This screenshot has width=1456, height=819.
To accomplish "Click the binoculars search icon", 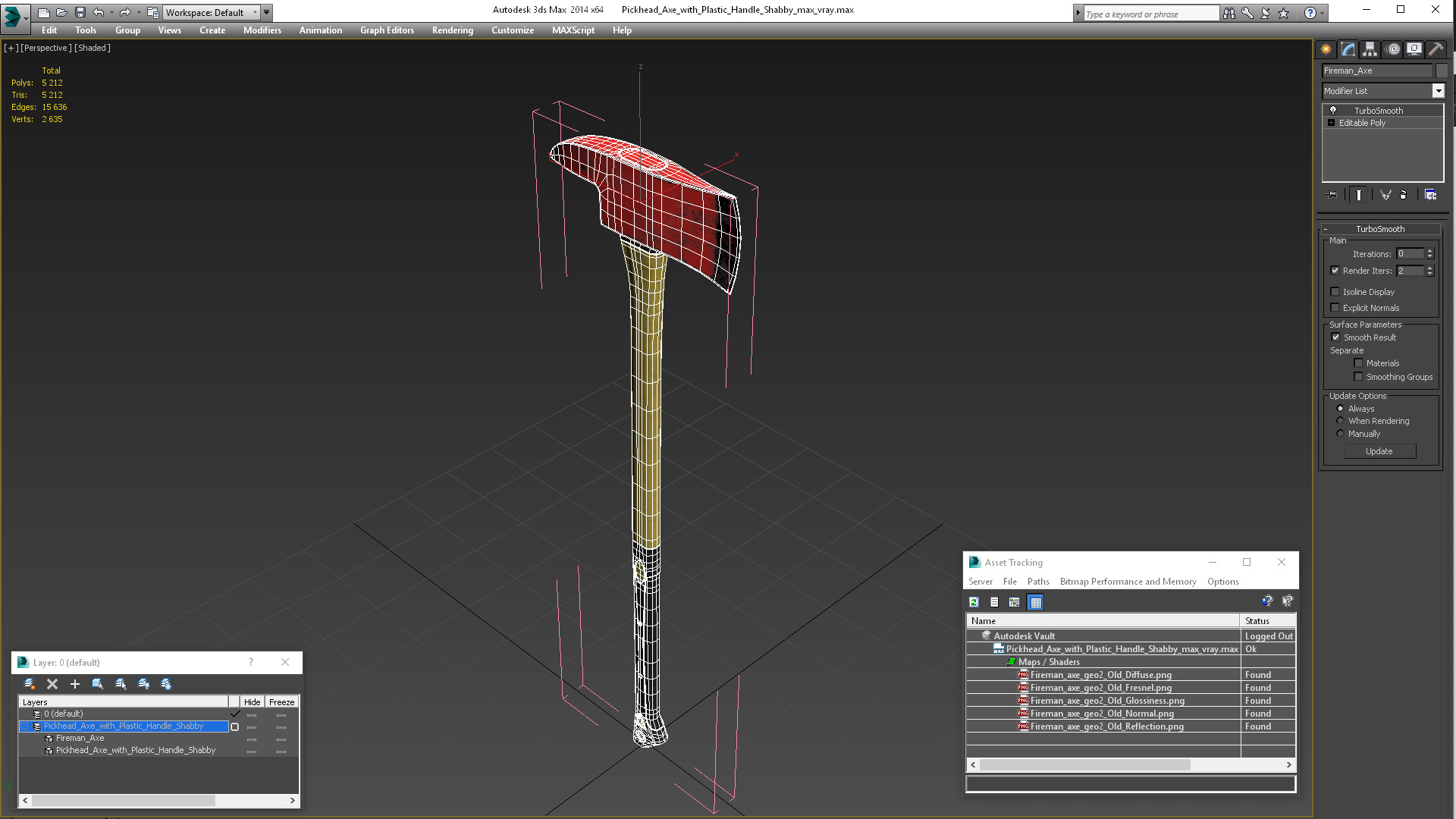I will pos(1229,13).
